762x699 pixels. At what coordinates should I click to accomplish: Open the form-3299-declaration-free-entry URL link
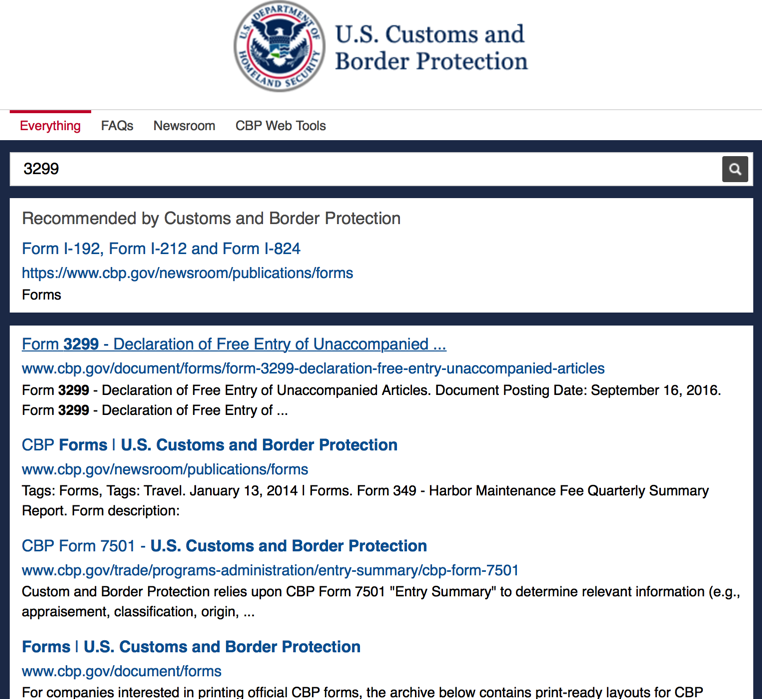click(x=313, y=368)
